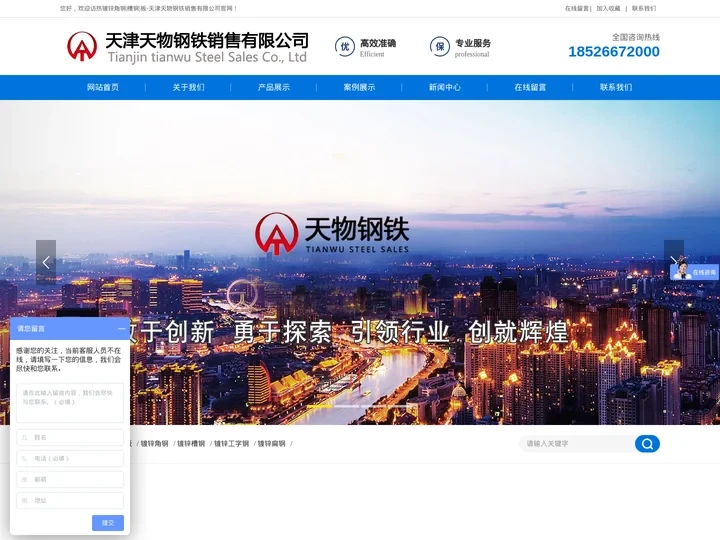The width and height of the screenshot is (720, 540).
Task: Submit the message form with 提交
Action: pyautogui.click(x=108, y=523)
